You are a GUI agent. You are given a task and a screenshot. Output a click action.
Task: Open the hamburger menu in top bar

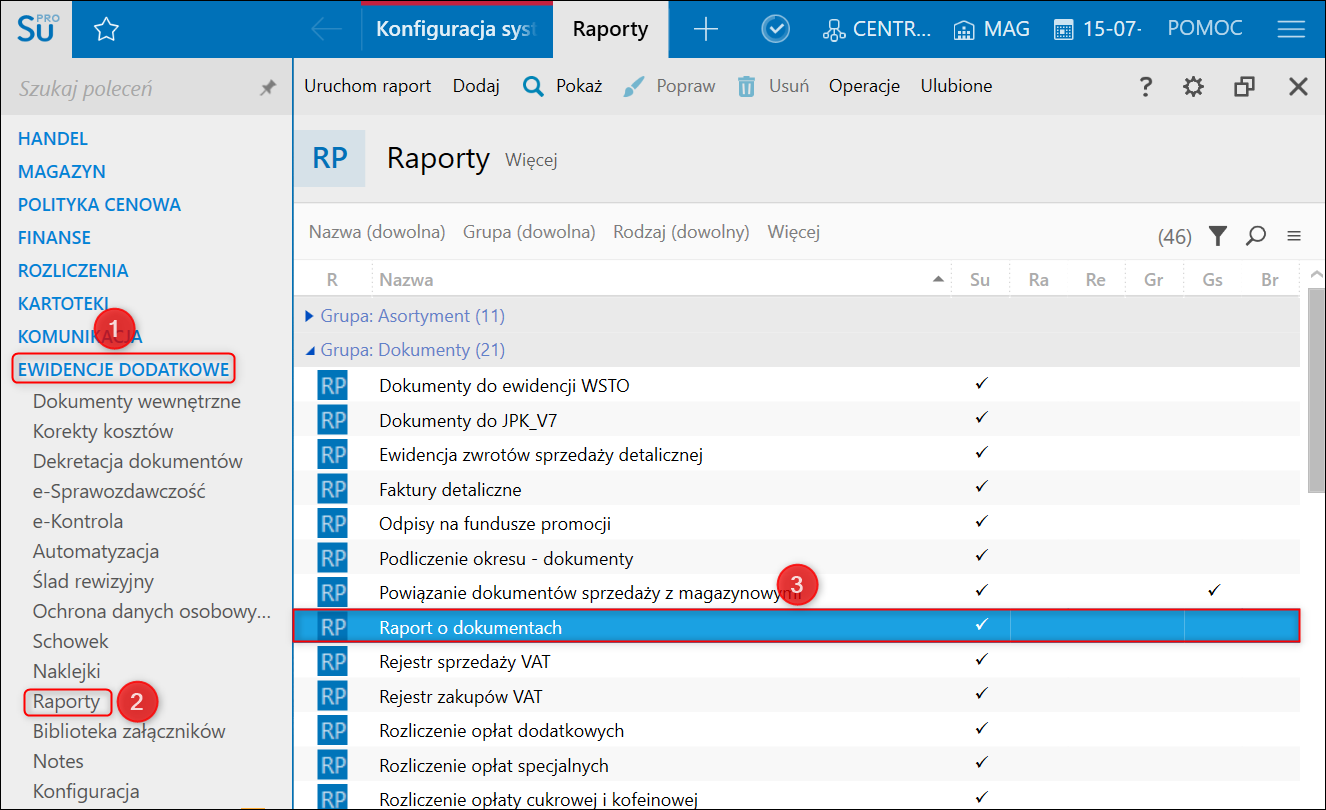1291,30
